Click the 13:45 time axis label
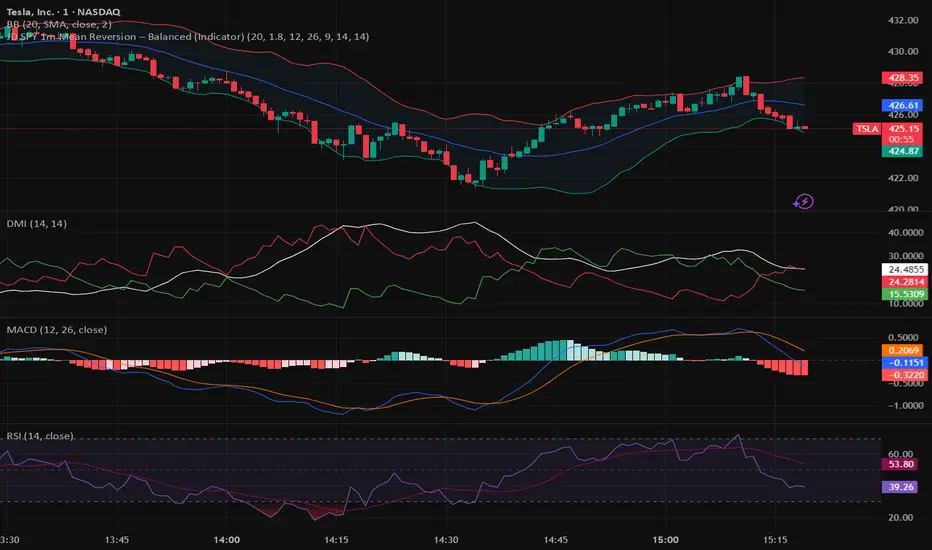Screen dimensions: 932x550 click(116, 540)
